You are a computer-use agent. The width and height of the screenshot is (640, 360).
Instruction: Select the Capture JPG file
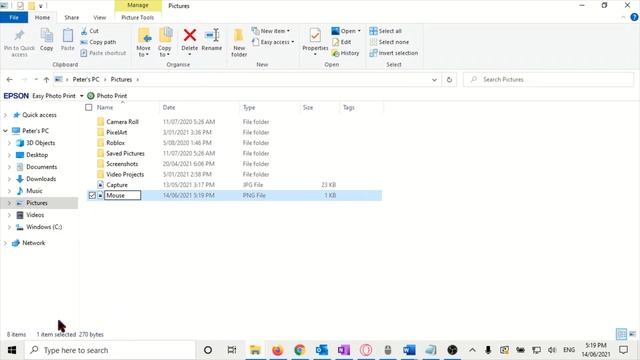pos(234,185)
